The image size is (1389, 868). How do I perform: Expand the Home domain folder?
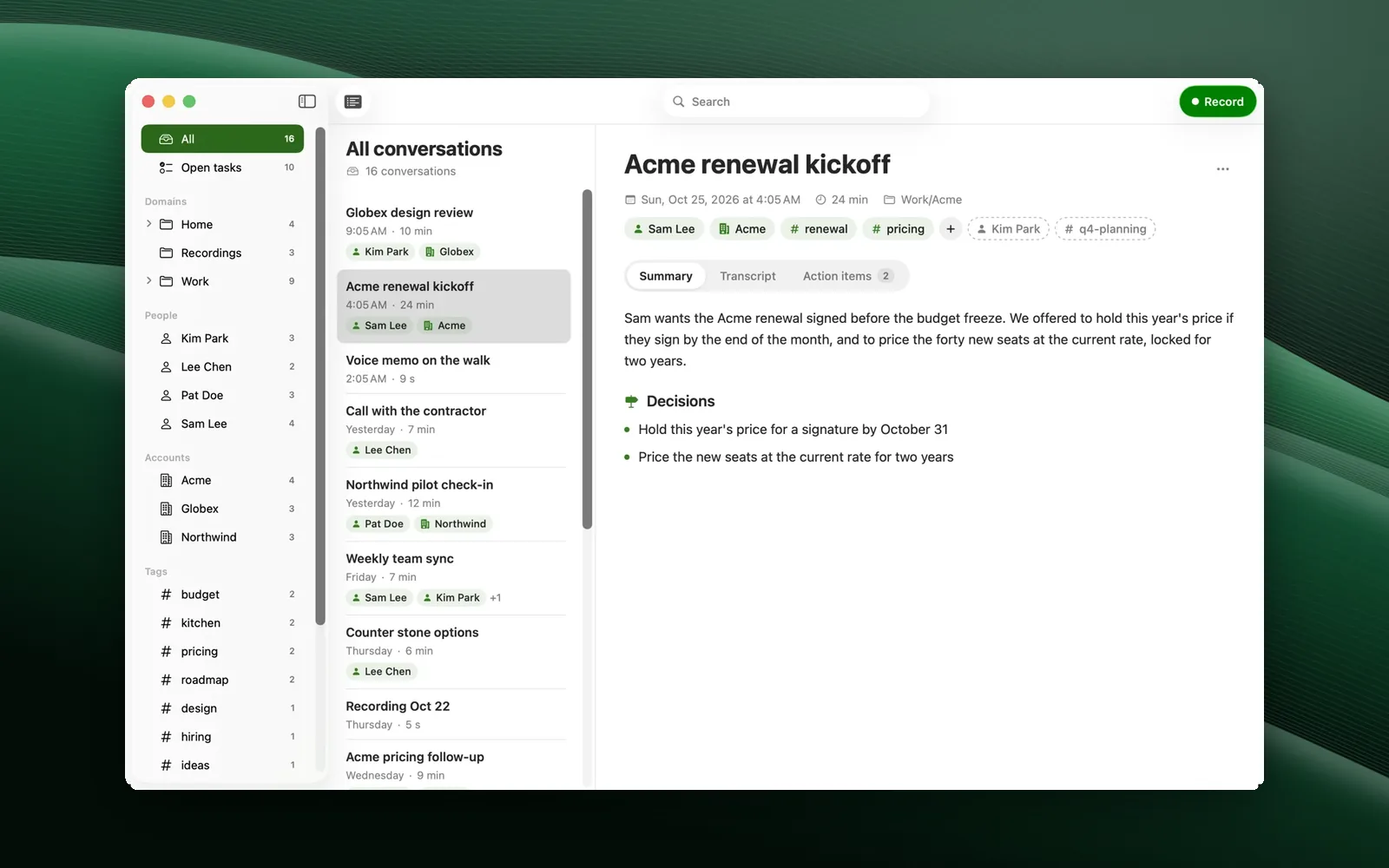(x=149, y=224)
